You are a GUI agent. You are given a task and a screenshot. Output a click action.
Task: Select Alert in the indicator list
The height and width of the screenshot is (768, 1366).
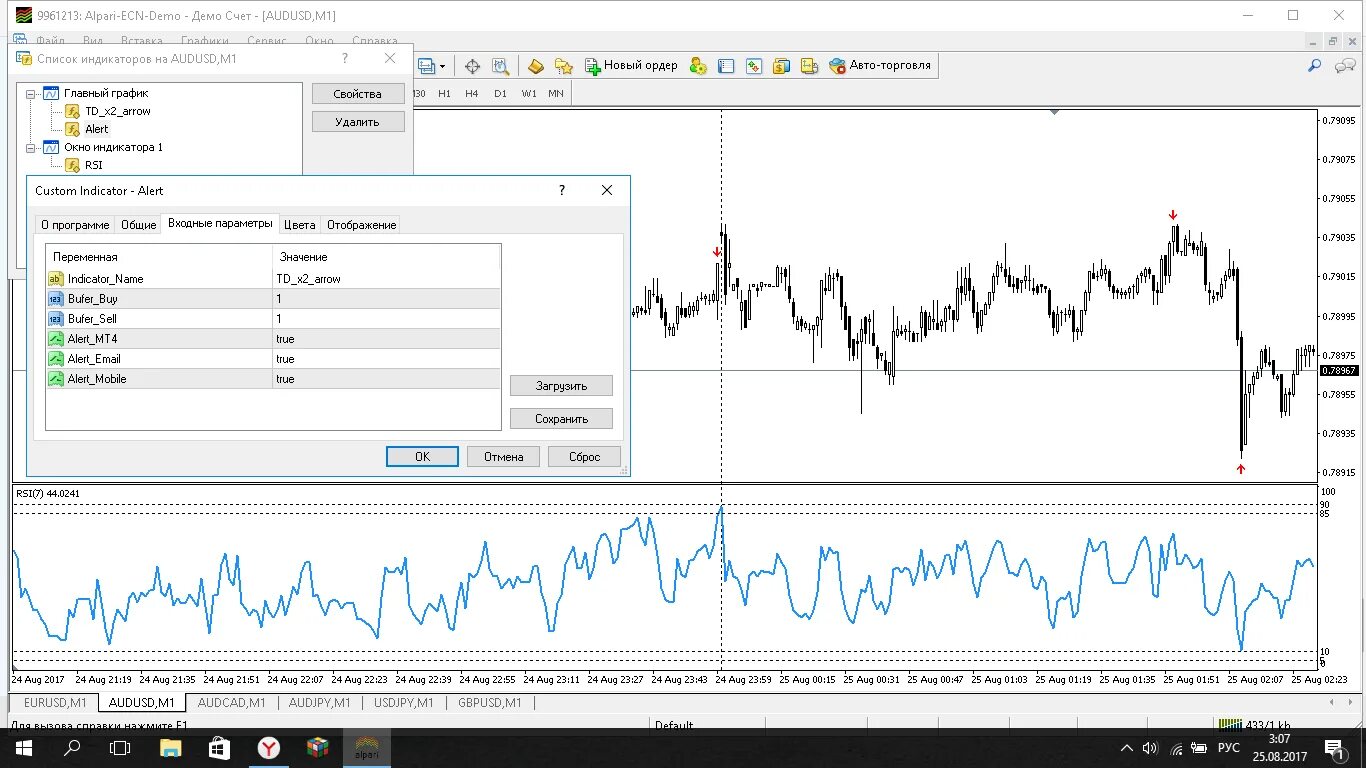(x=97, y=129)
